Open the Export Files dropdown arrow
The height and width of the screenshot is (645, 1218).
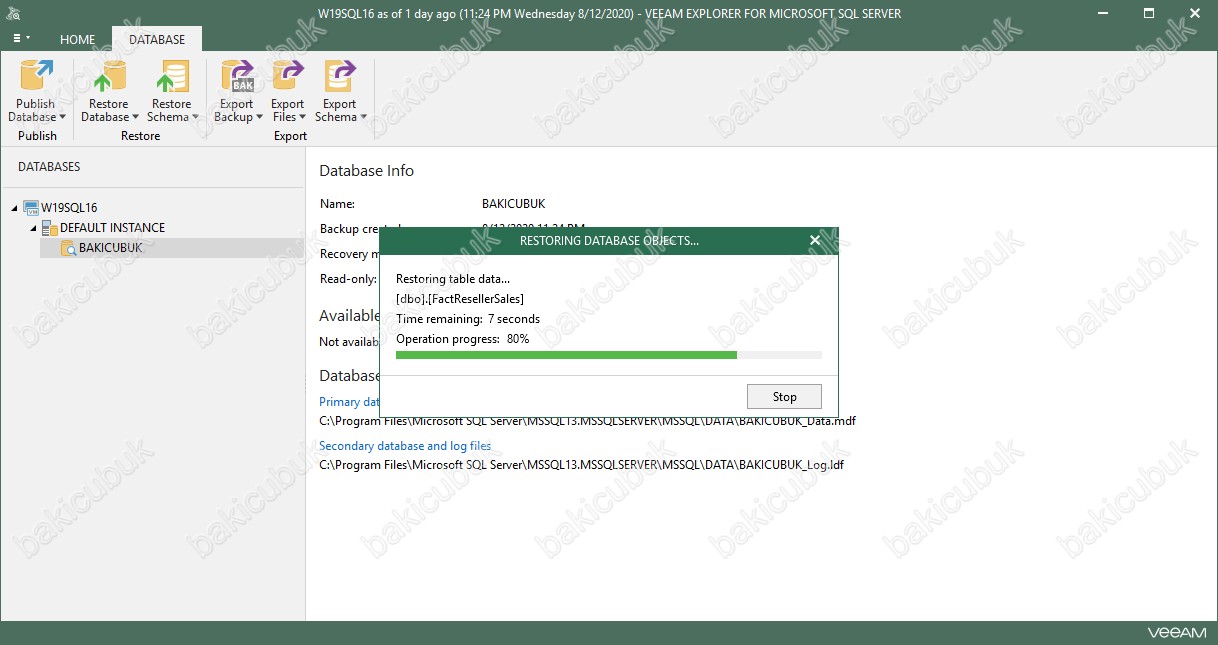click(302, 118)
